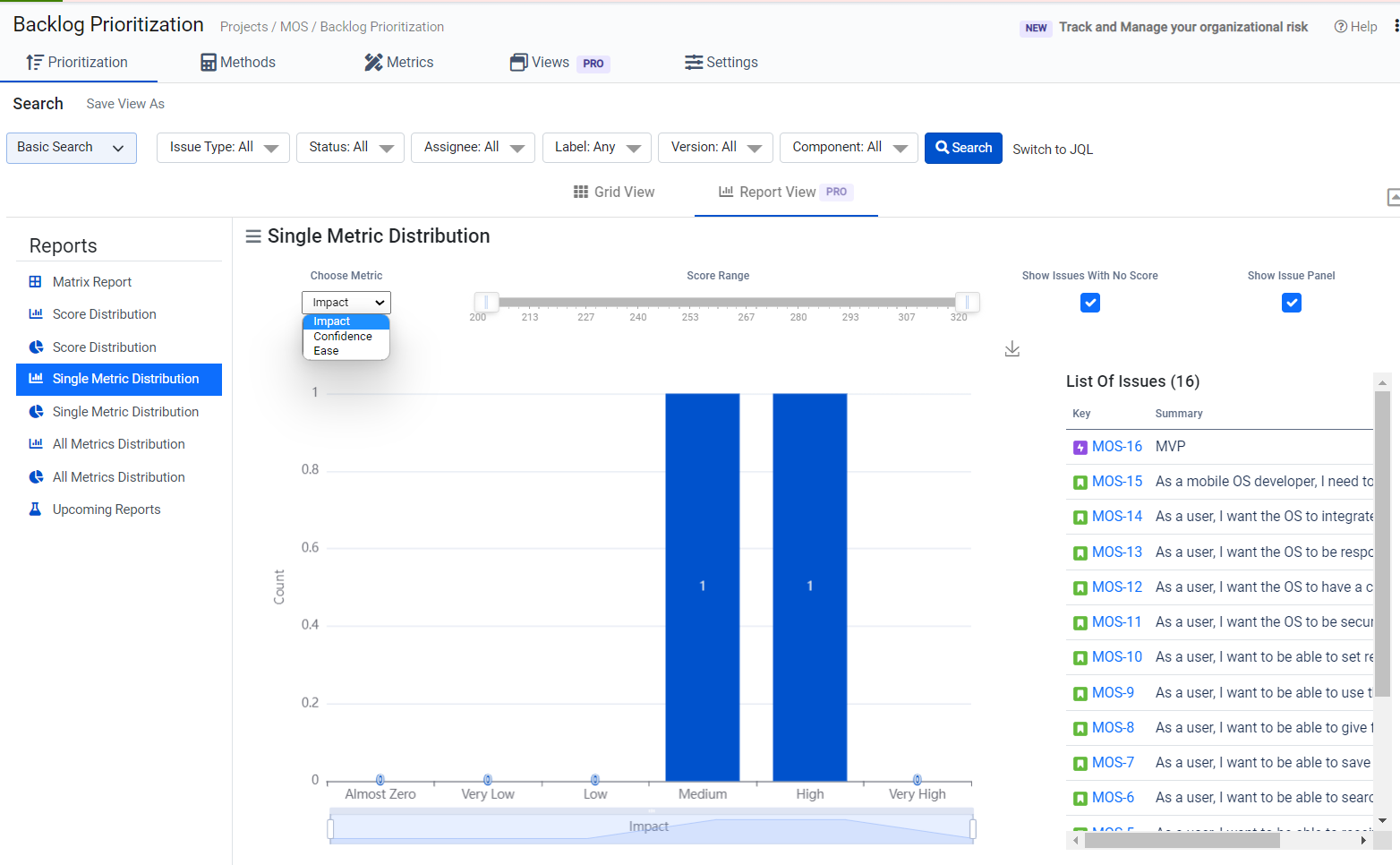Disable the Show Issue Panel checkbox
The width and height of the screenshot is (1400, 865).
[x=1291, y=304]
